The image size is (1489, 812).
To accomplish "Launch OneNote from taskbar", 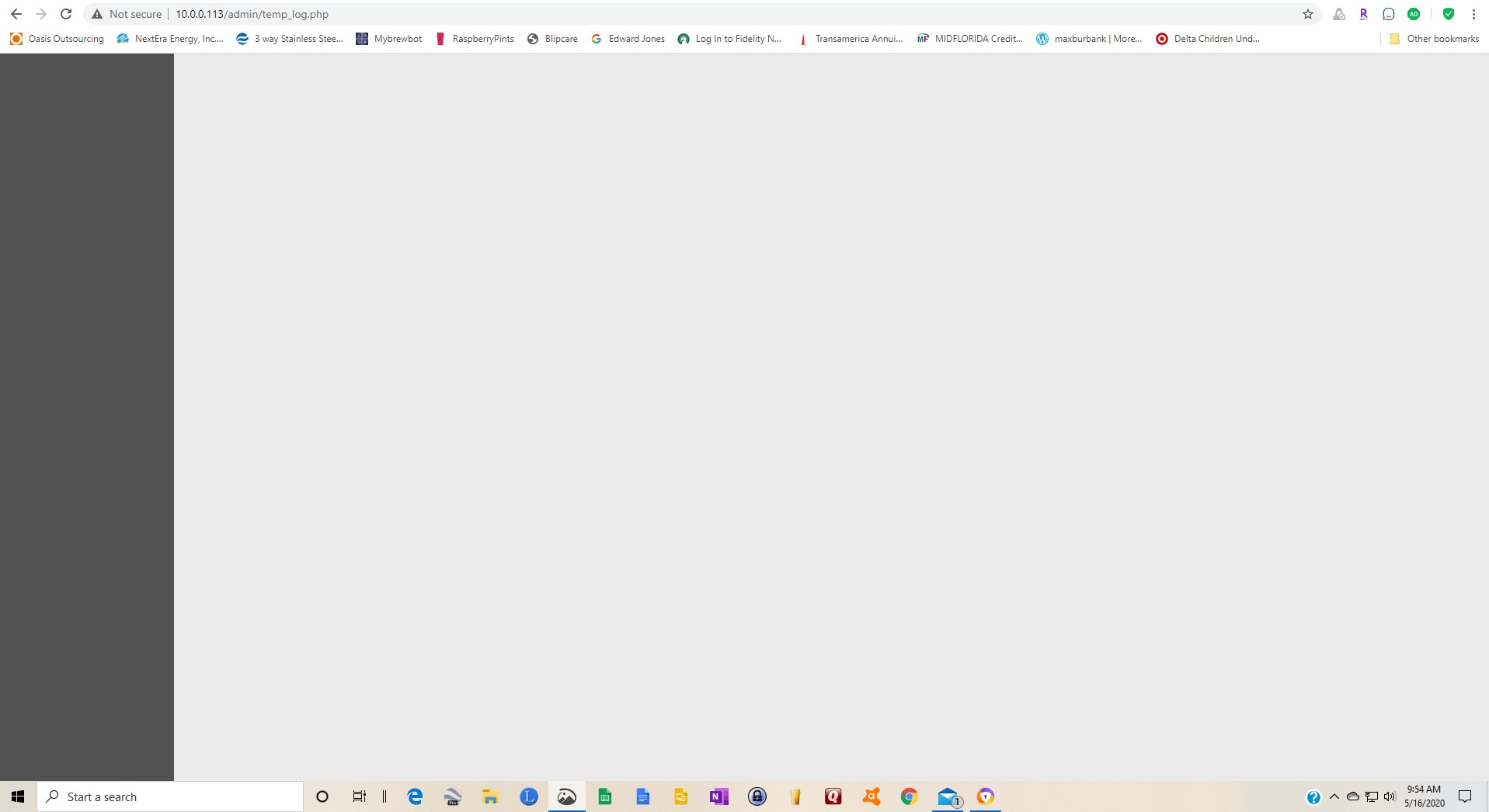I will coord(718,796).
